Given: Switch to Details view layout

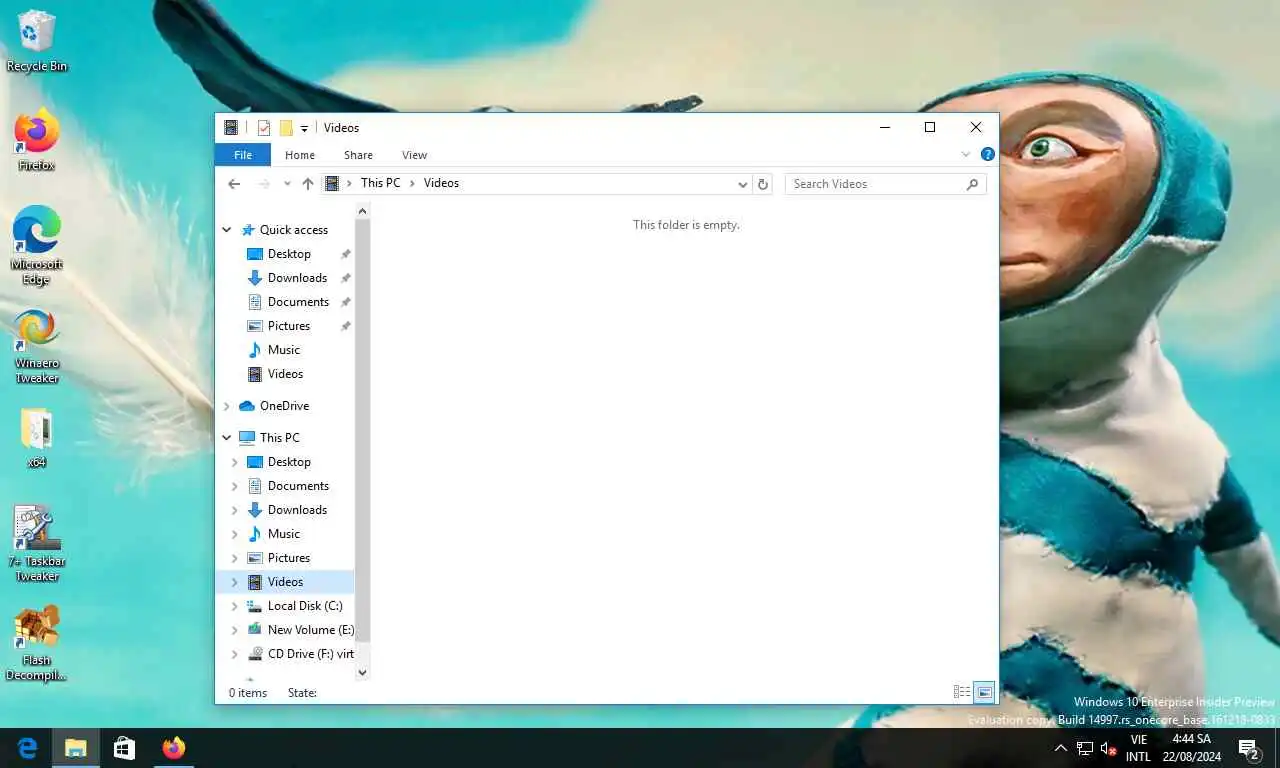Looking at the screenshot, I should [x=962, y=692].
